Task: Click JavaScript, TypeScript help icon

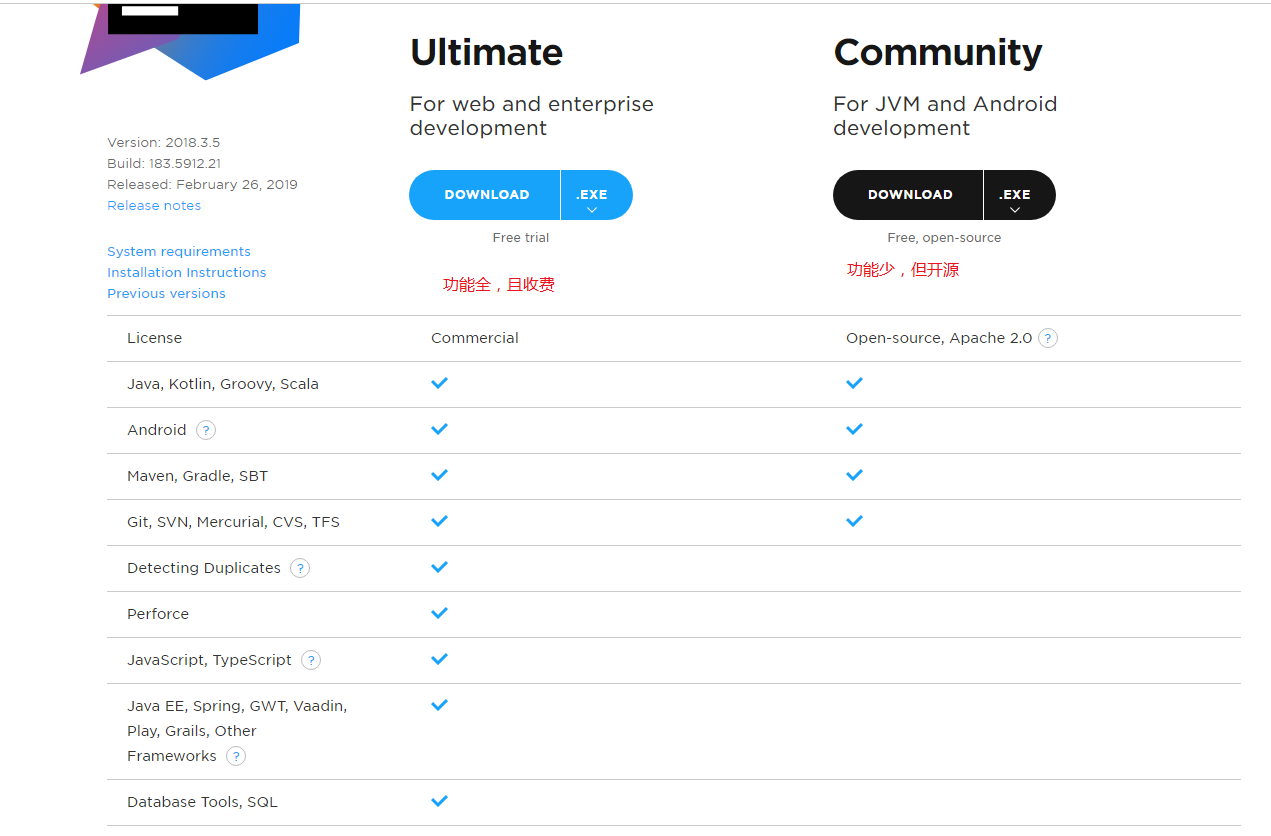Action: click(311, 660)
